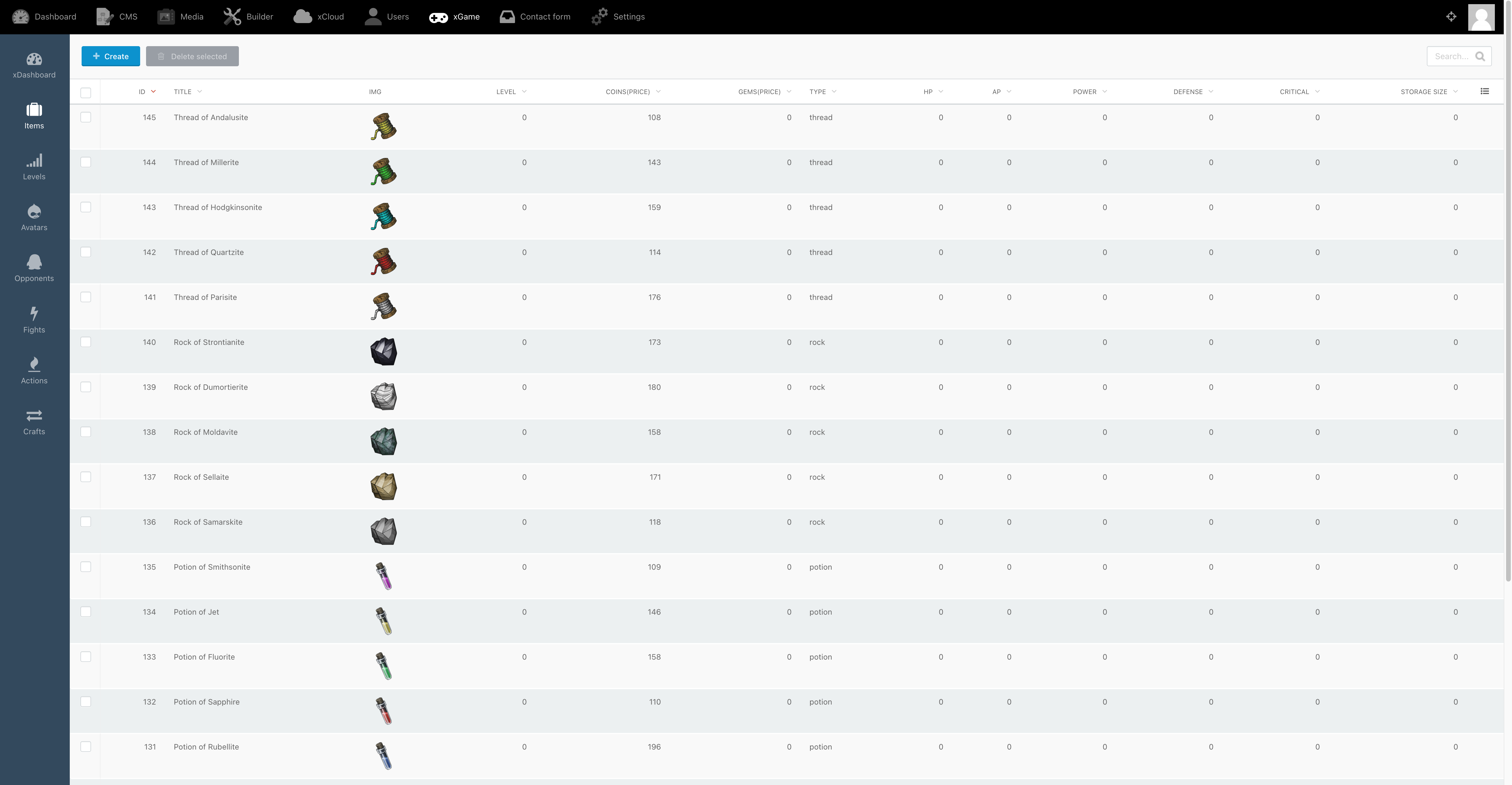Image resolution: width=1512 pixels, height=785 pixels.
Task: Check the select-all checkbox in table header
Action: (86, 92)
